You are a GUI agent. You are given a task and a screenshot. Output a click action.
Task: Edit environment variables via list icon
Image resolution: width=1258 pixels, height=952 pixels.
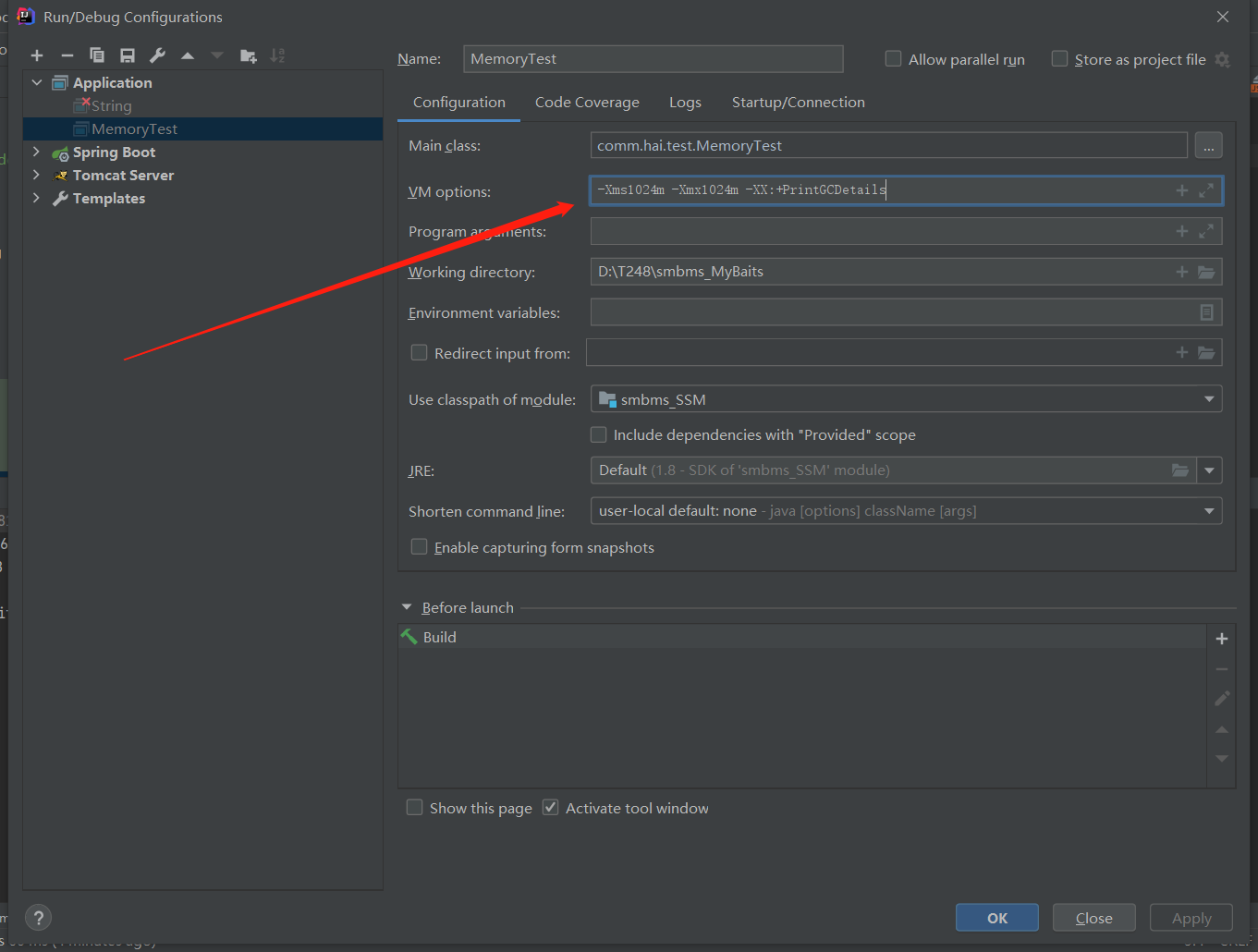1206,312
